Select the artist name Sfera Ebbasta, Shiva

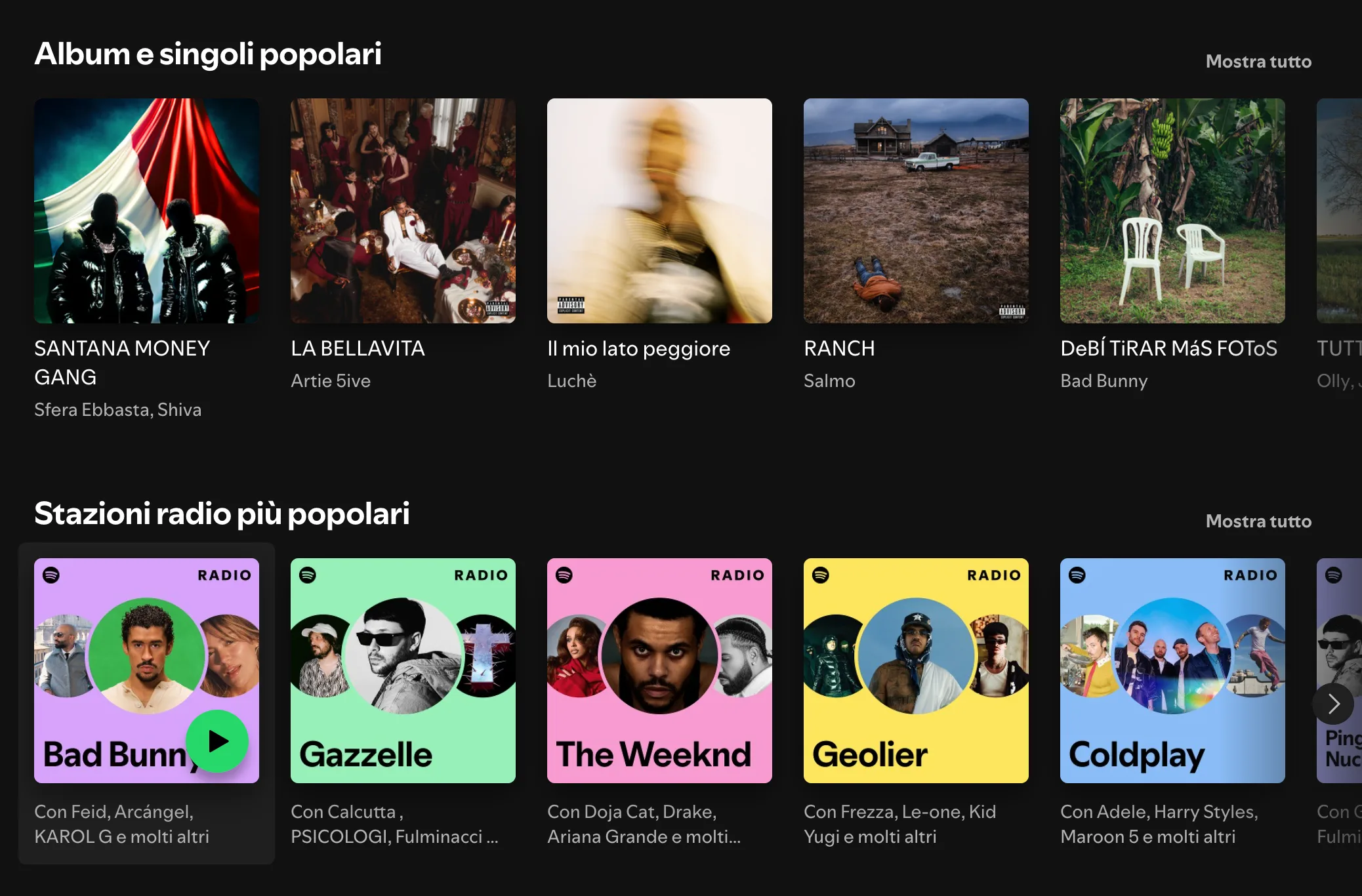point(117,409)
